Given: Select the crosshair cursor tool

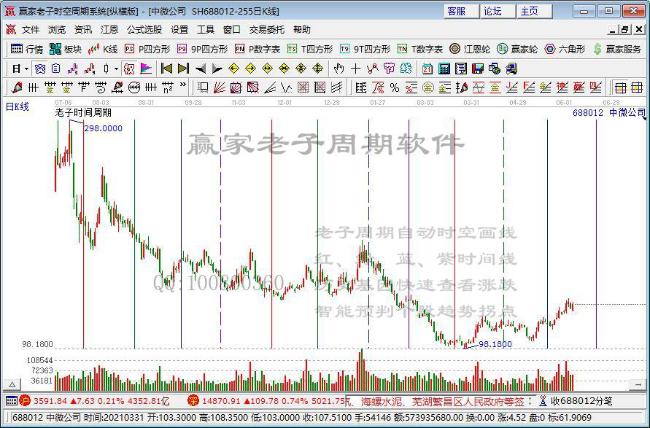Looking at the screenshot, I should pos(355,68).
